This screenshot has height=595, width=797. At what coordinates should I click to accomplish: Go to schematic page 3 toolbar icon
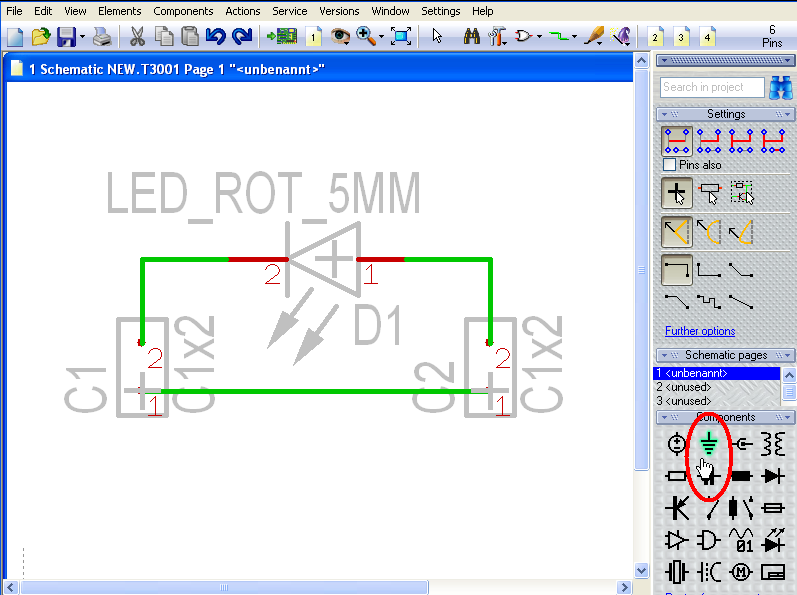click(681, 37)
